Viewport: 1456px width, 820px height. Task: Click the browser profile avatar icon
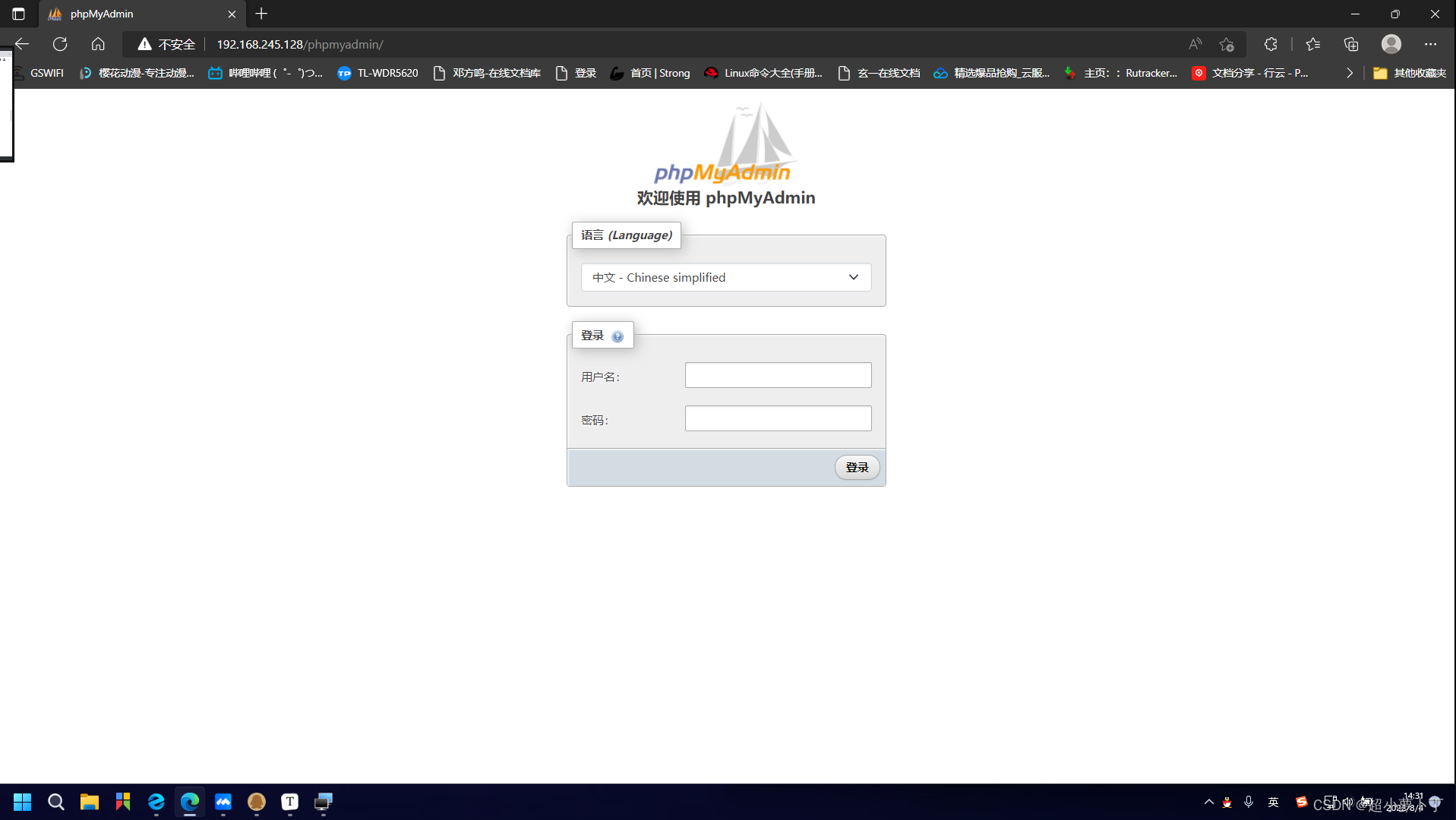coord(1391,44)
